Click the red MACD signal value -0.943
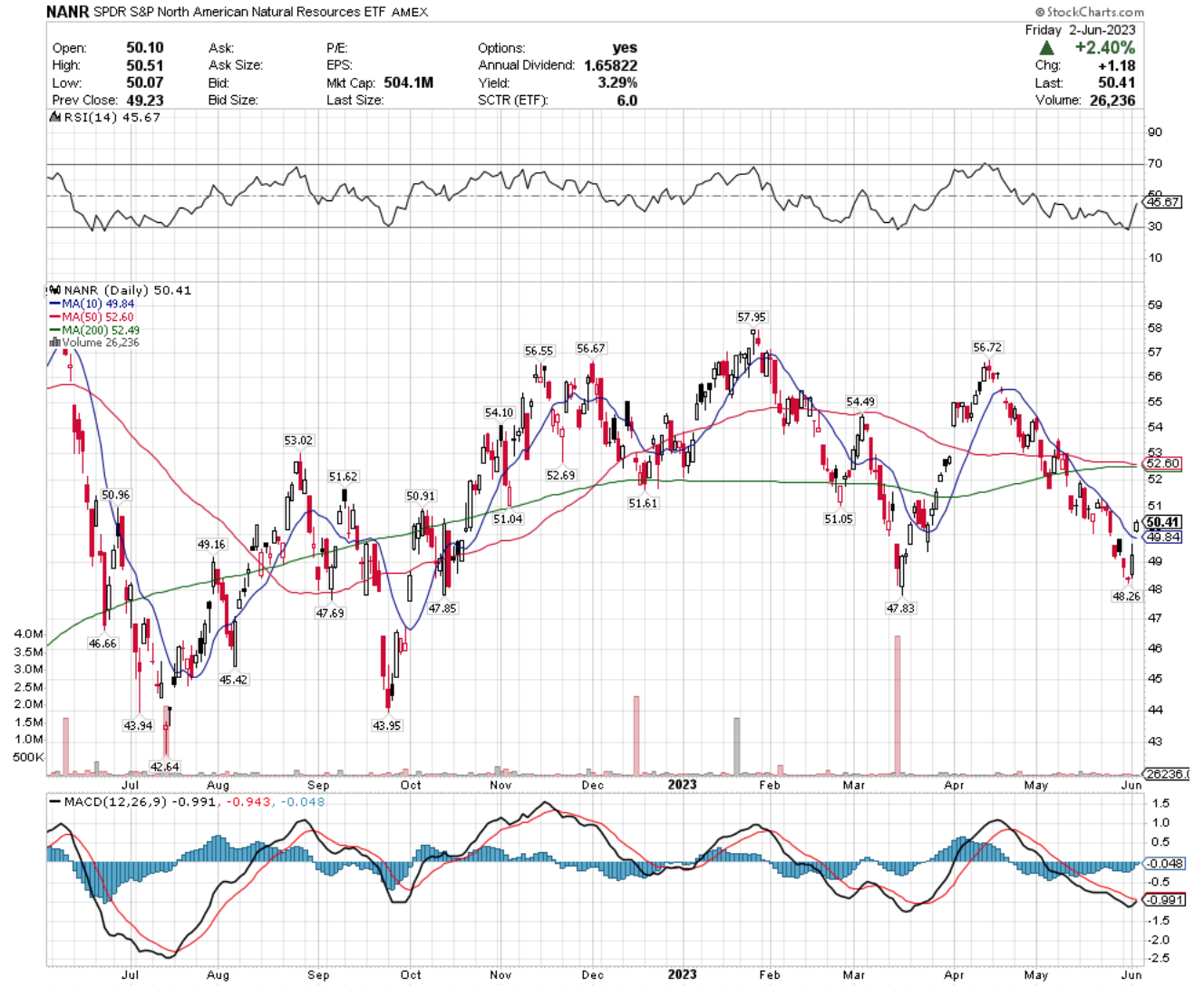This screenshot has width=1204, height=988. pyautogui.click(x=248, y=802)
